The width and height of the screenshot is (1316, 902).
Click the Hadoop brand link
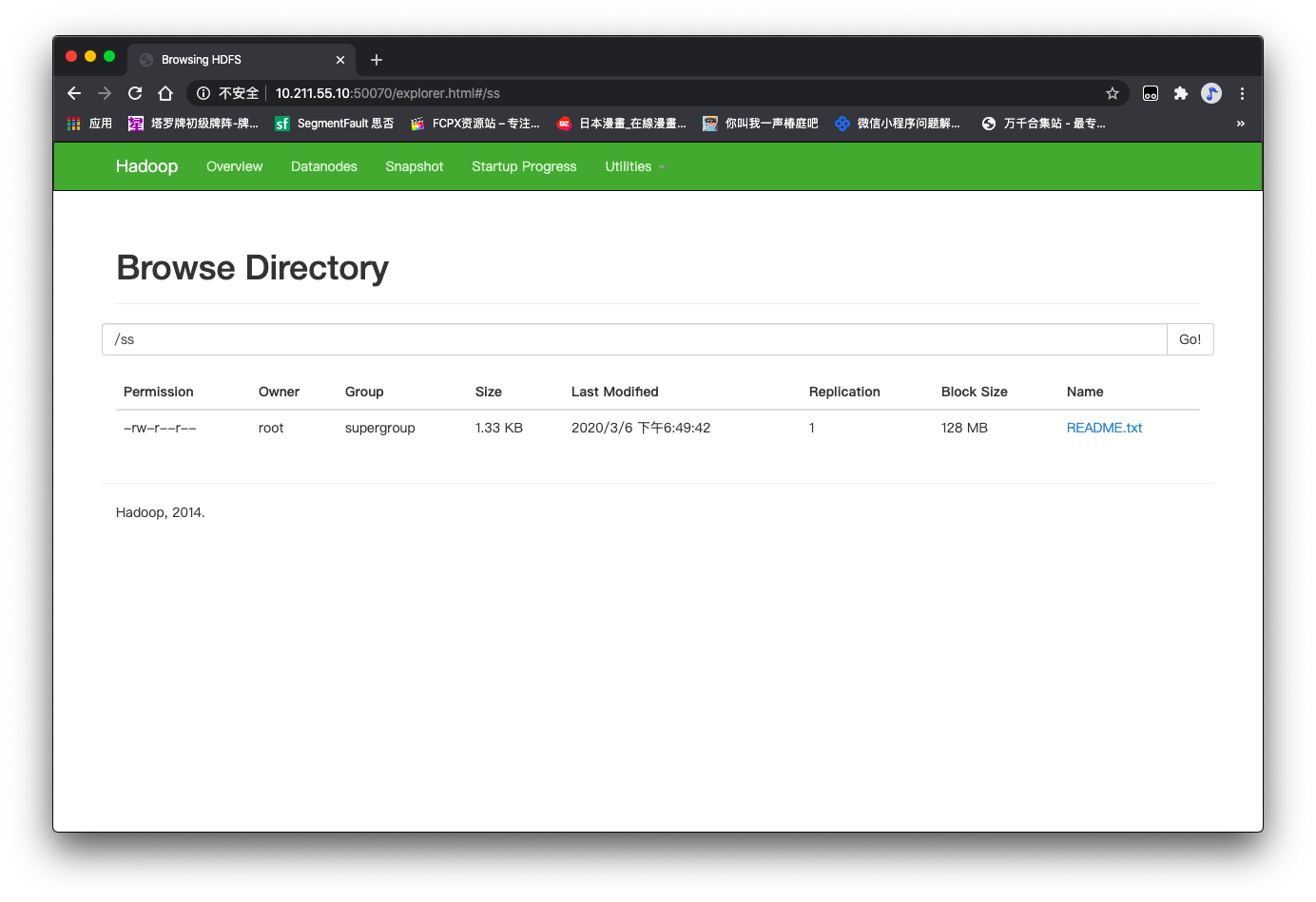146,166
